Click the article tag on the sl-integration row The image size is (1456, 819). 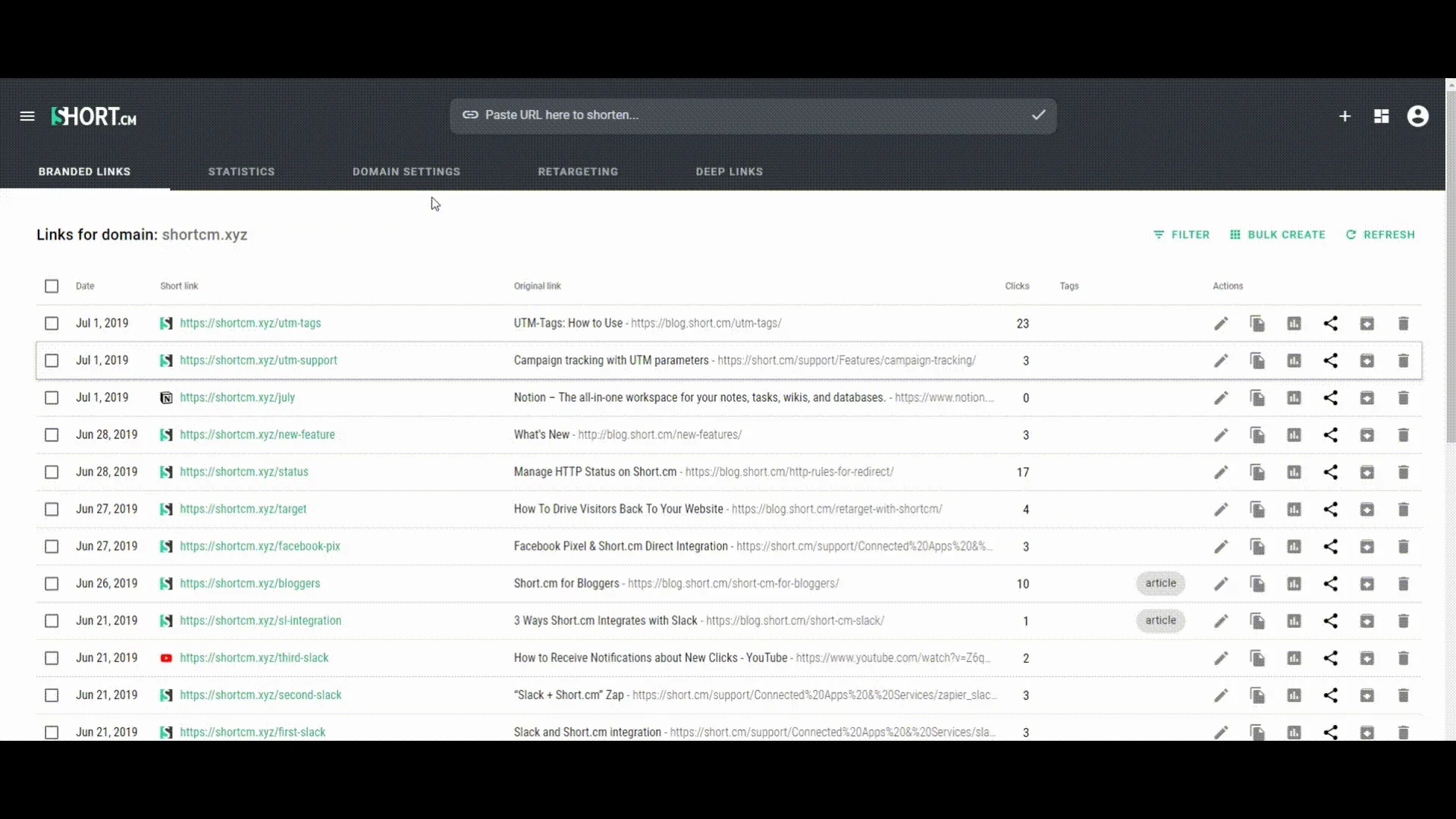pos(1160,620)
